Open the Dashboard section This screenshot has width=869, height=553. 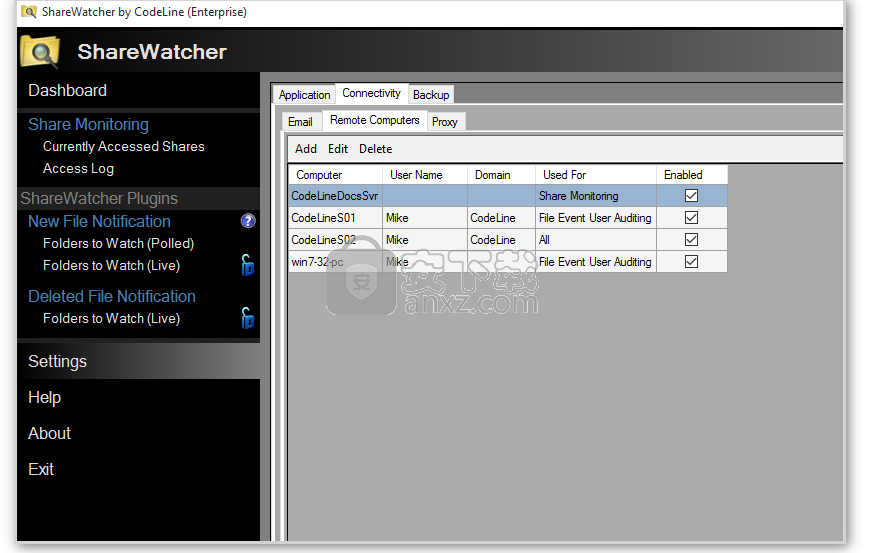click(68, 90)
